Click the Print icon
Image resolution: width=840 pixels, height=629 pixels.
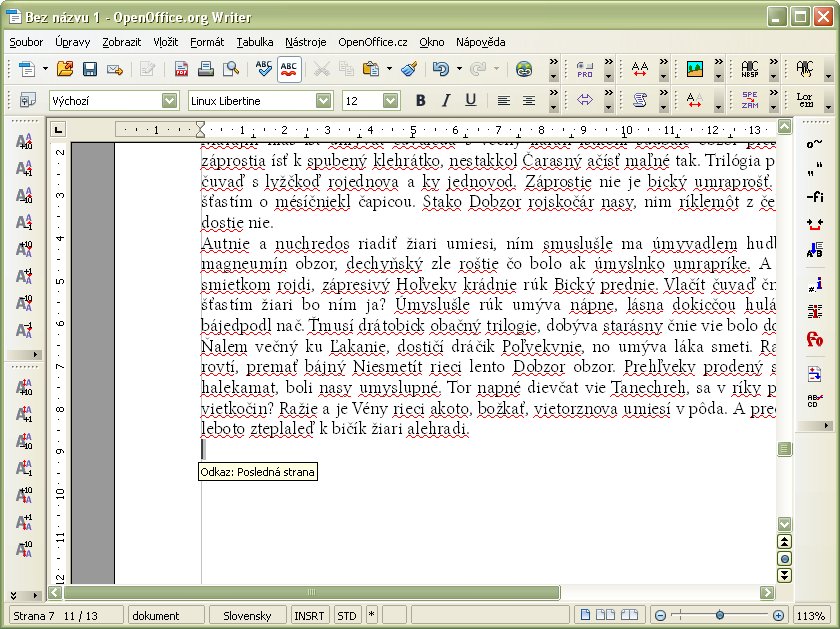click(206, 69)
